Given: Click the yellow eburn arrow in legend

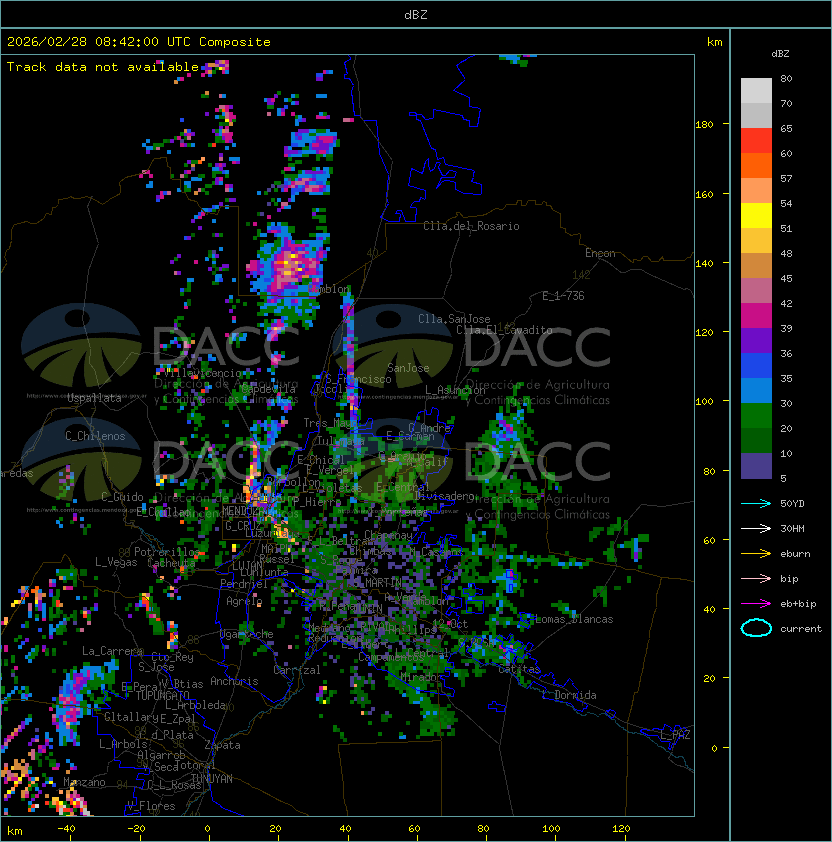Looking at the screenshot, I should 756,553.
